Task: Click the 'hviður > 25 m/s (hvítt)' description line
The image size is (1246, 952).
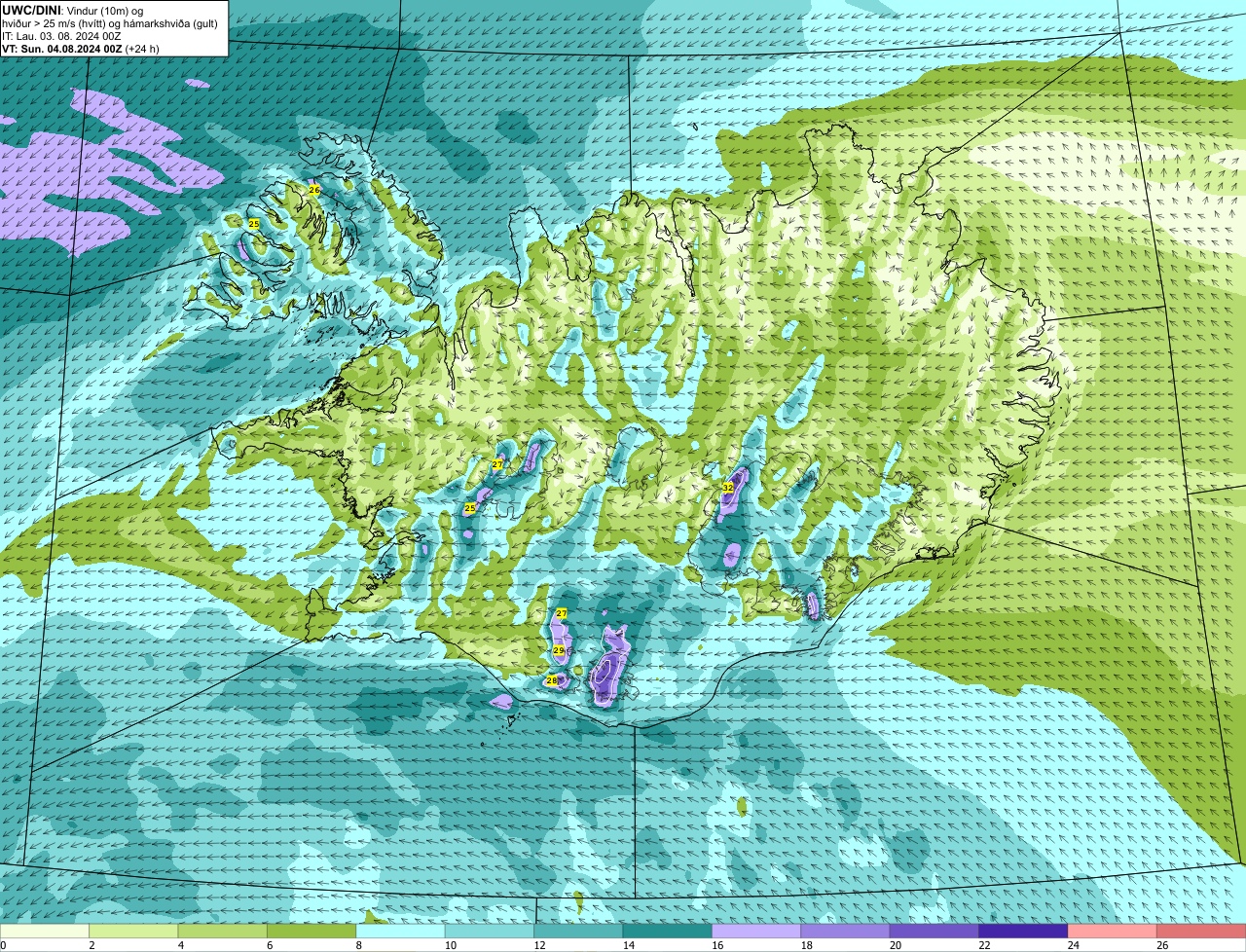Action: pos(110,23)
